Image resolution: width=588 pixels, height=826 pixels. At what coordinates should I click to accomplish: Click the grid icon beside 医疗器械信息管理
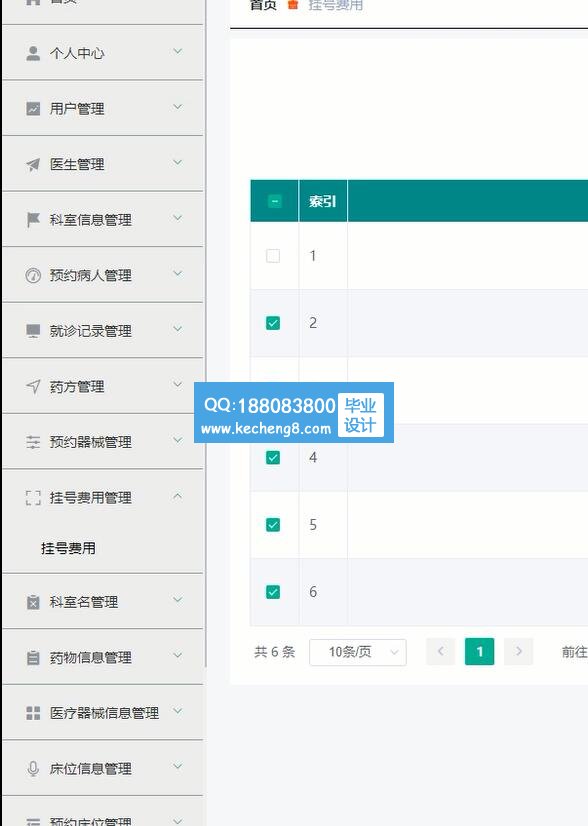click(x=33, y=713)
